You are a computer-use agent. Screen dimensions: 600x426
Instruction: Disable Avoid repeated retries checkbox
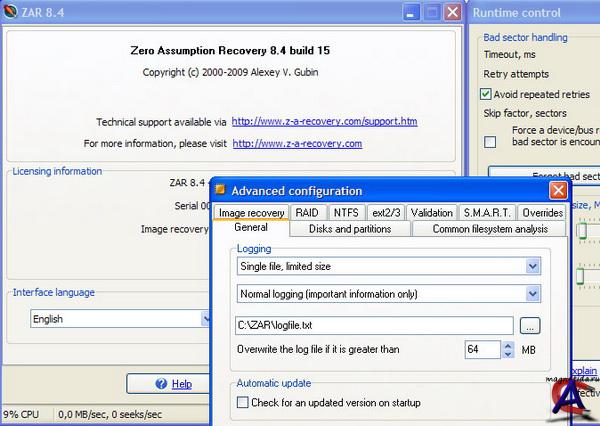[x=487, y=94]
